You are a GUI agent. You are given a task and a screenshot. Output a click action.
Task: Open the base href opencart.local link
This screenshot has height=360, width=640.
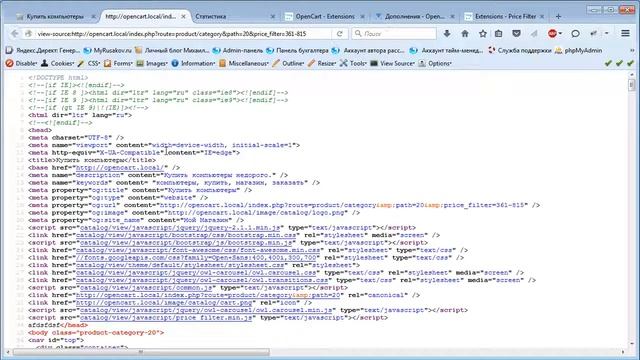[x=120, y=168]
